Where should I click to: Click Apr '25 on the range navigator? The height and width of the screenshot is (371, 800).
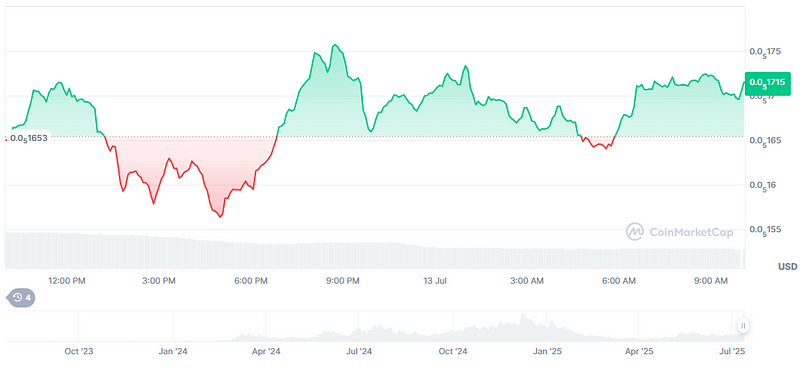[639, 352]
